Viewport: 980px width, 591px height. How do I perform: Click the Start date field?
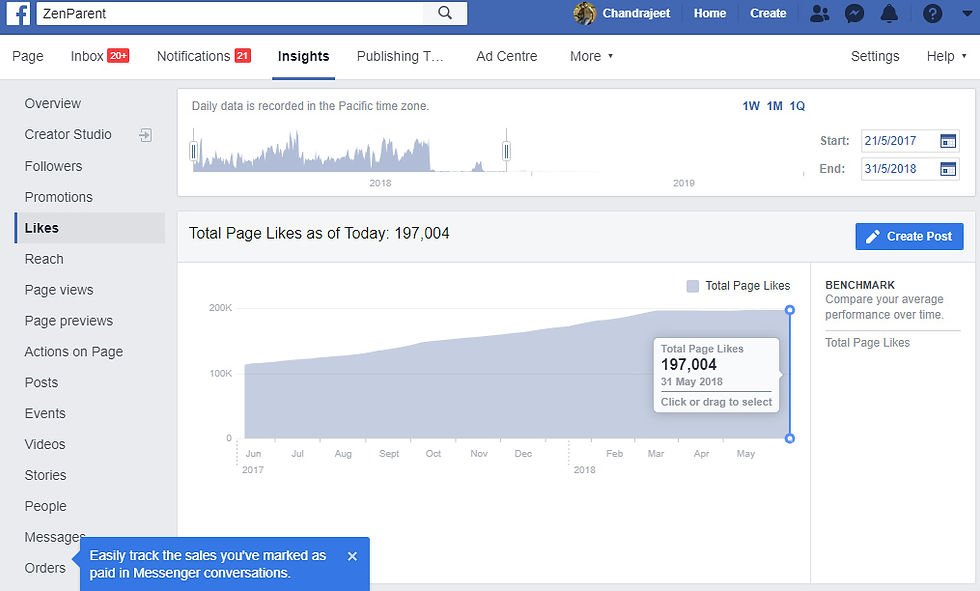point(910,141)
